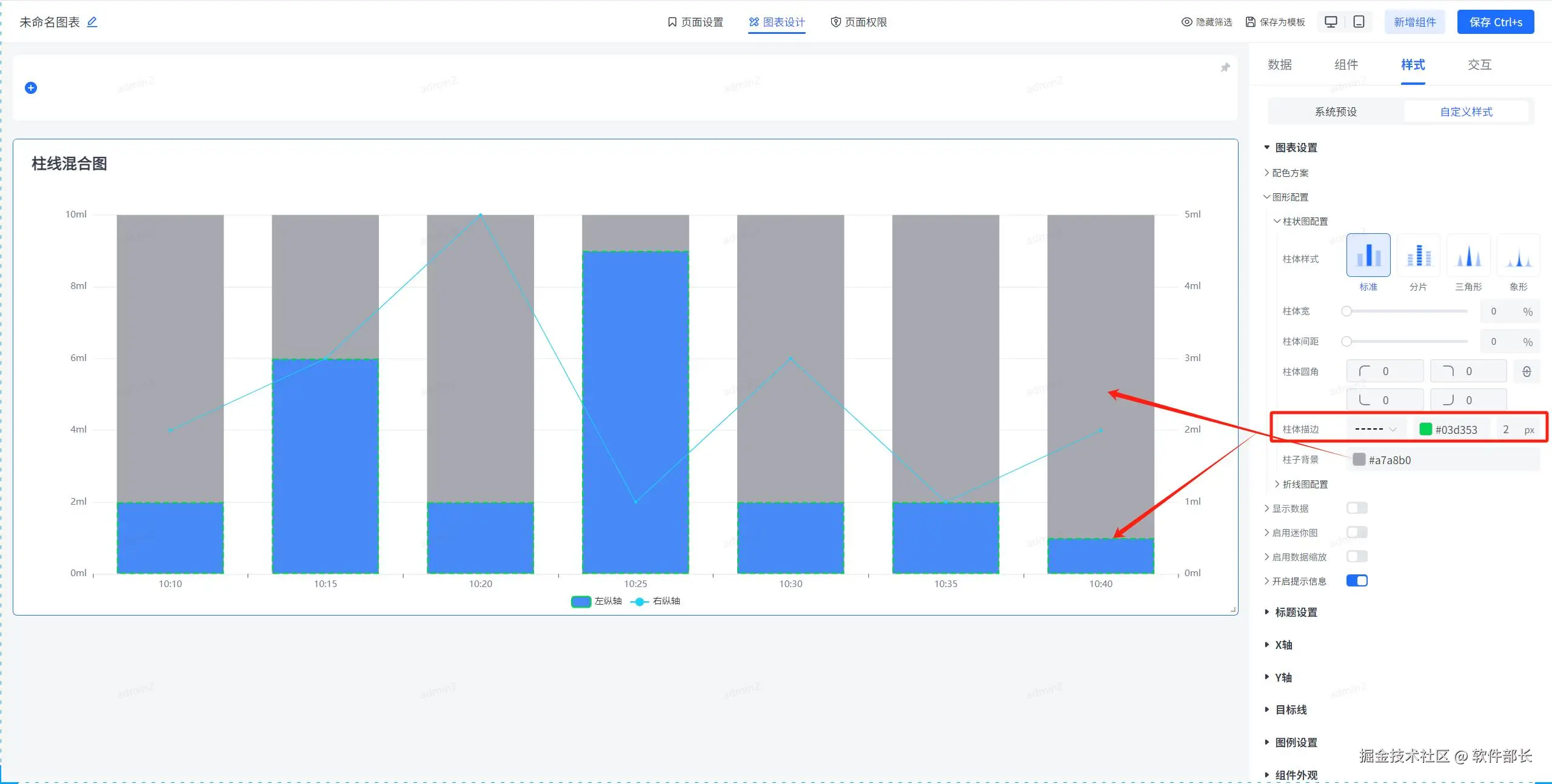
Task: Enable the 显示数据 toggle
Action: (1356, 508)
